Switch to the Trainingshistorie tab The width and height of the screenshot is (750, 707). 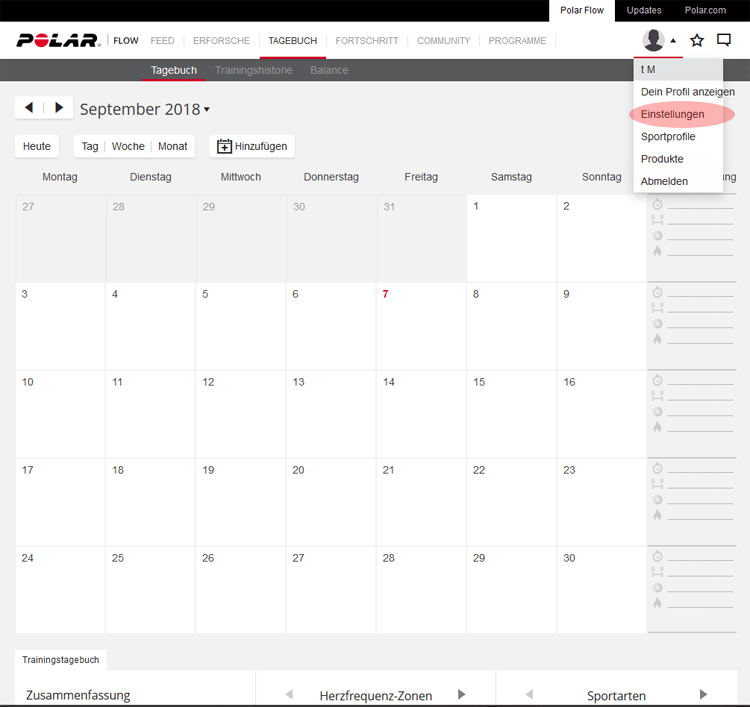click(253, 71)
